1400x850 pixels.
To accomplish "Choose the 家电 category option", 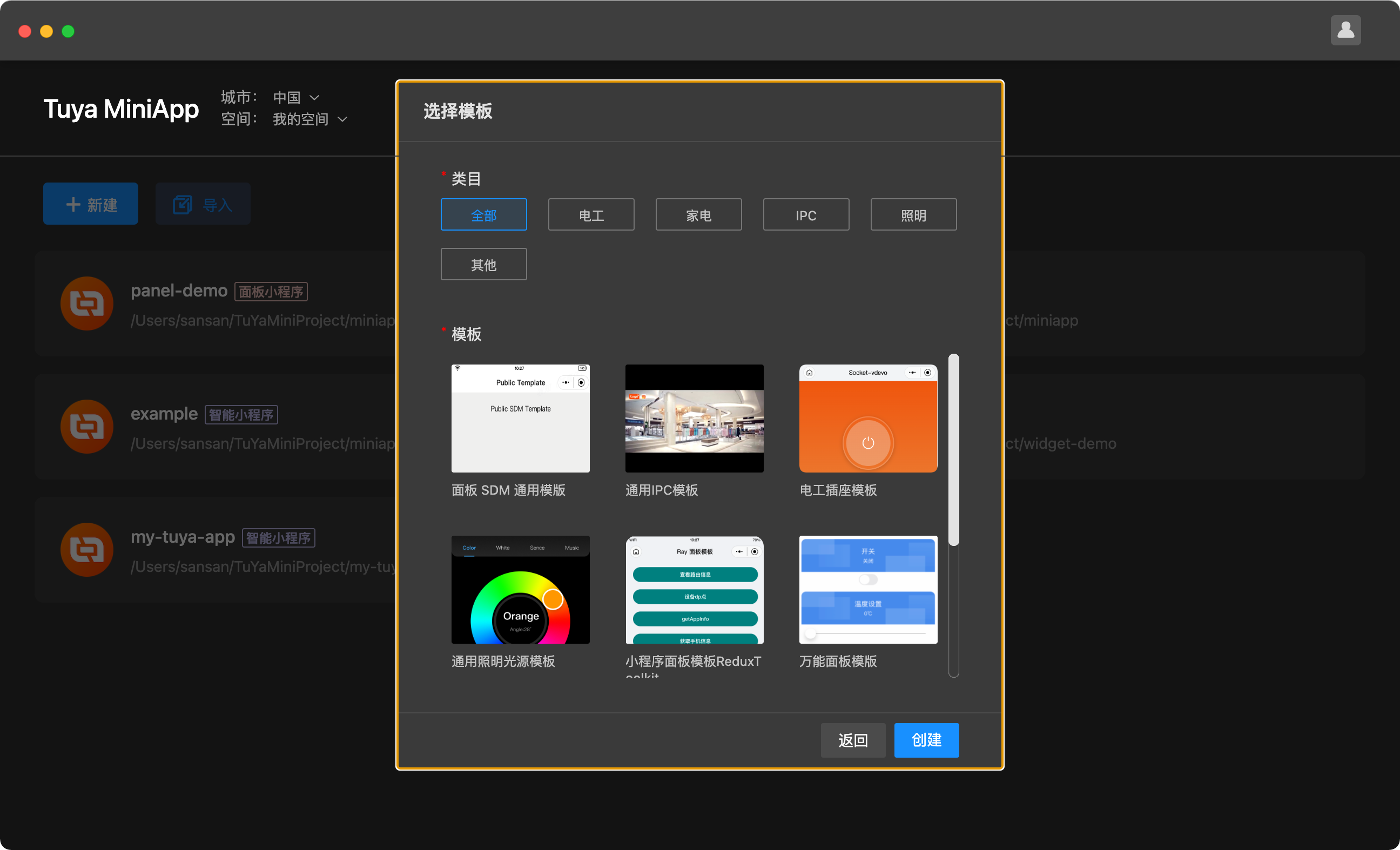I will coord(698,215).
